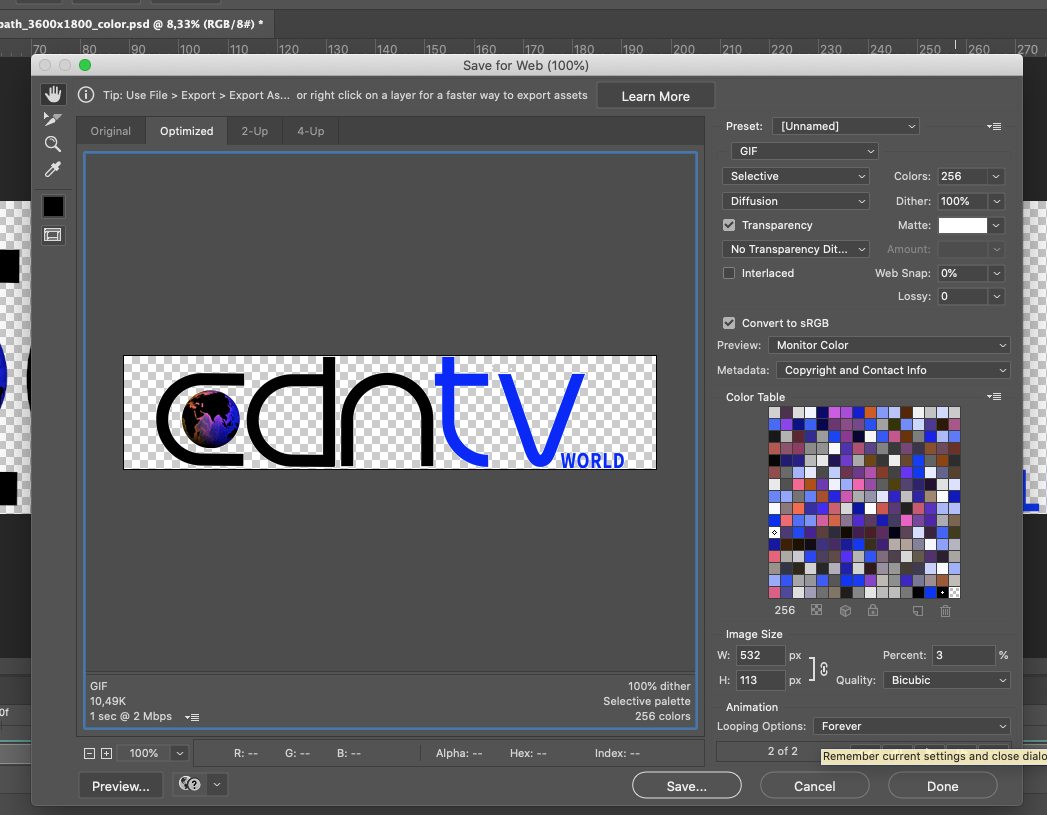Screen dimensions: 1047x815
Task: Open the Web Snap dropdown arrow
Action: 996,273
